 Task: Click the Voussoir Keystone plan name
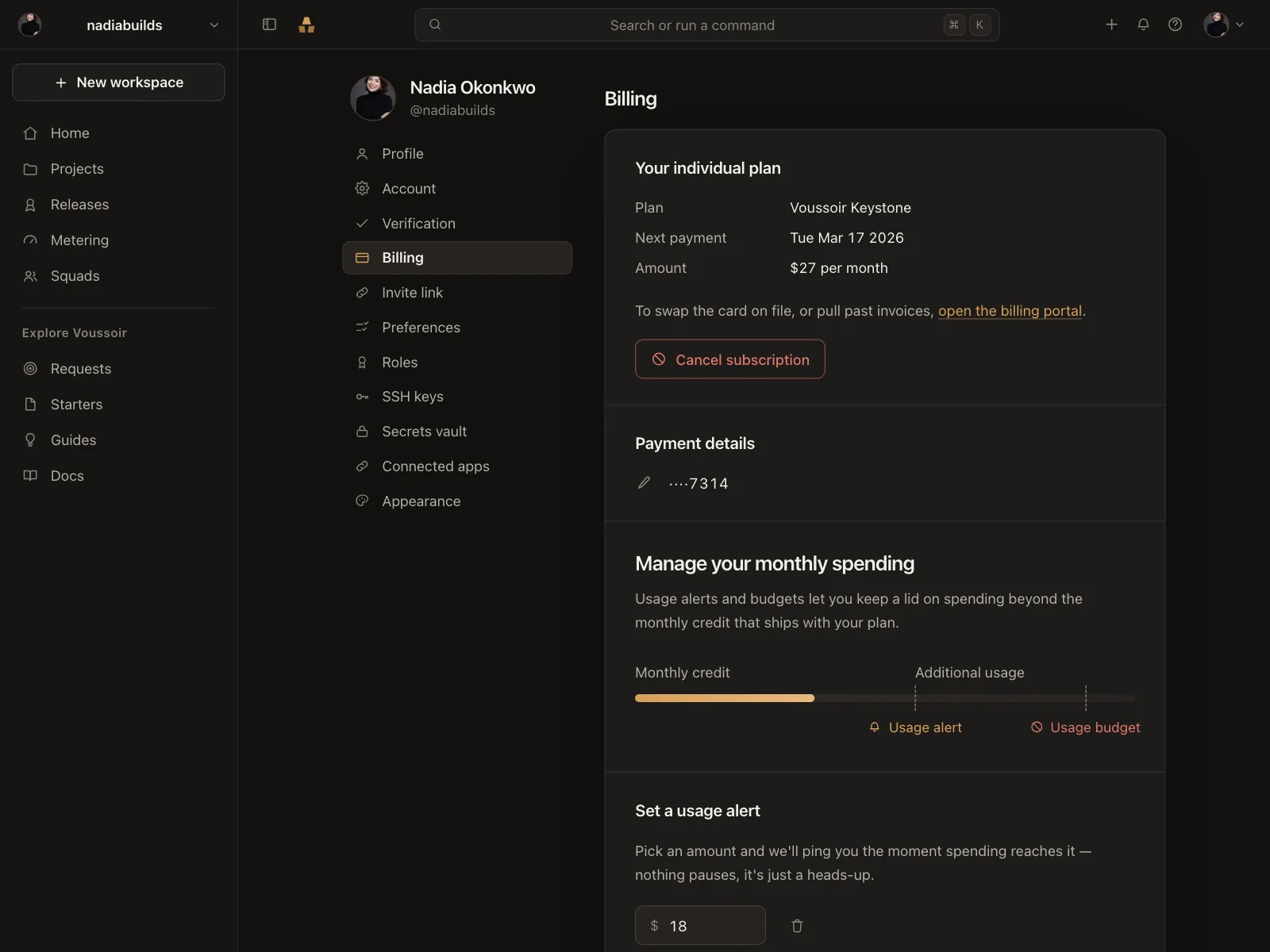click(850, 208)
